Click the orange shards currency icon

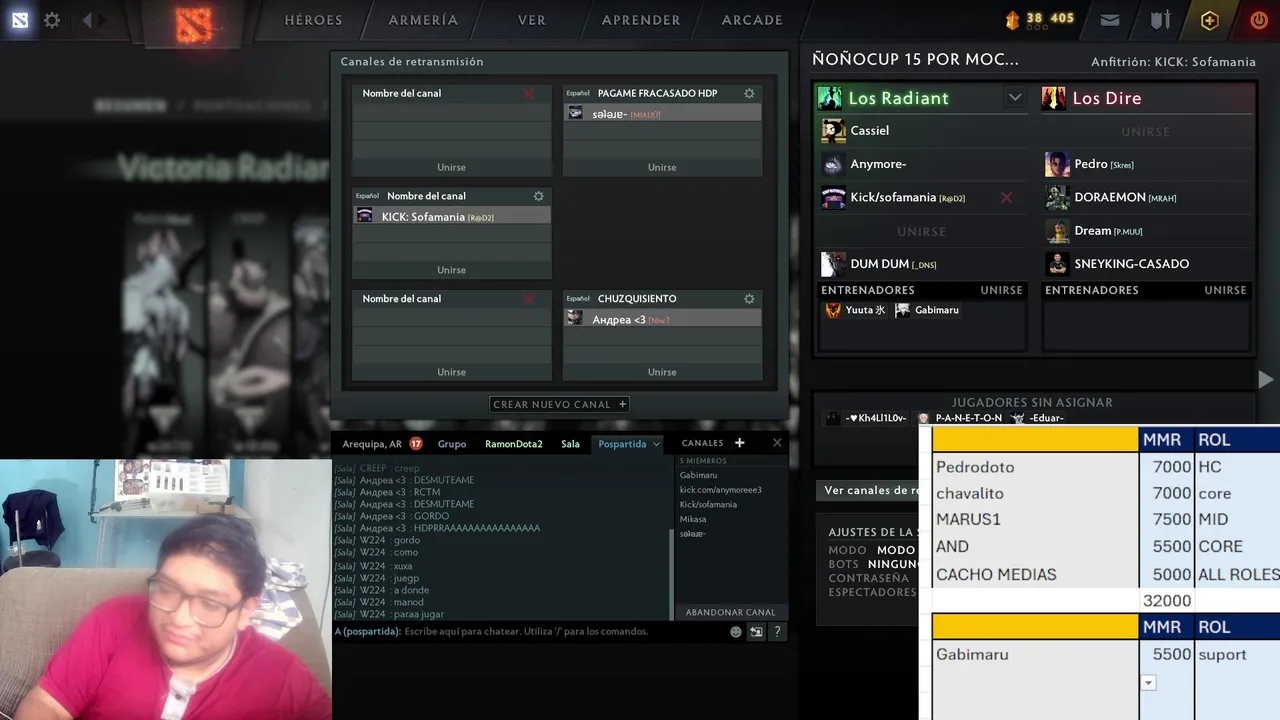coord(1012,19)
